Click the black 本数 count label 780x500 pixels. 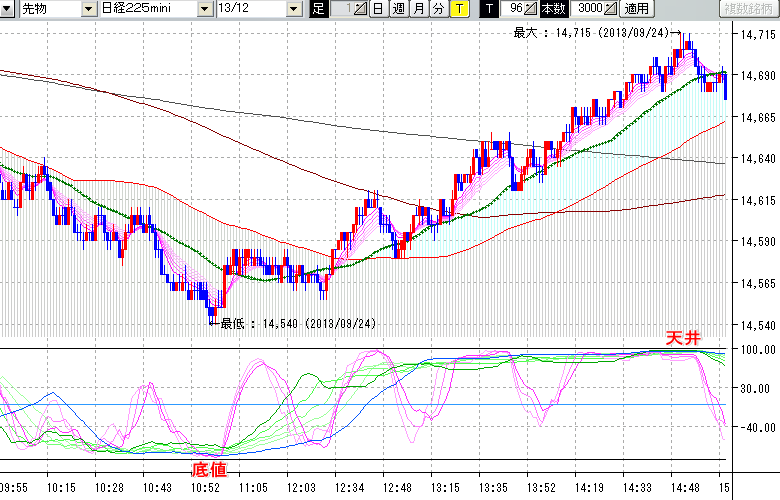(552, 9)
